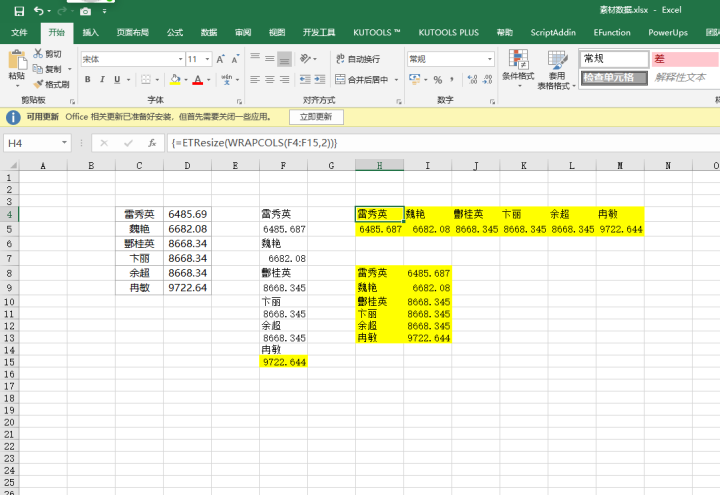Click the Save icon in quick access toolbar
Image resolution: width=720 pixels, height=495 pixels.
pos(19,11)
